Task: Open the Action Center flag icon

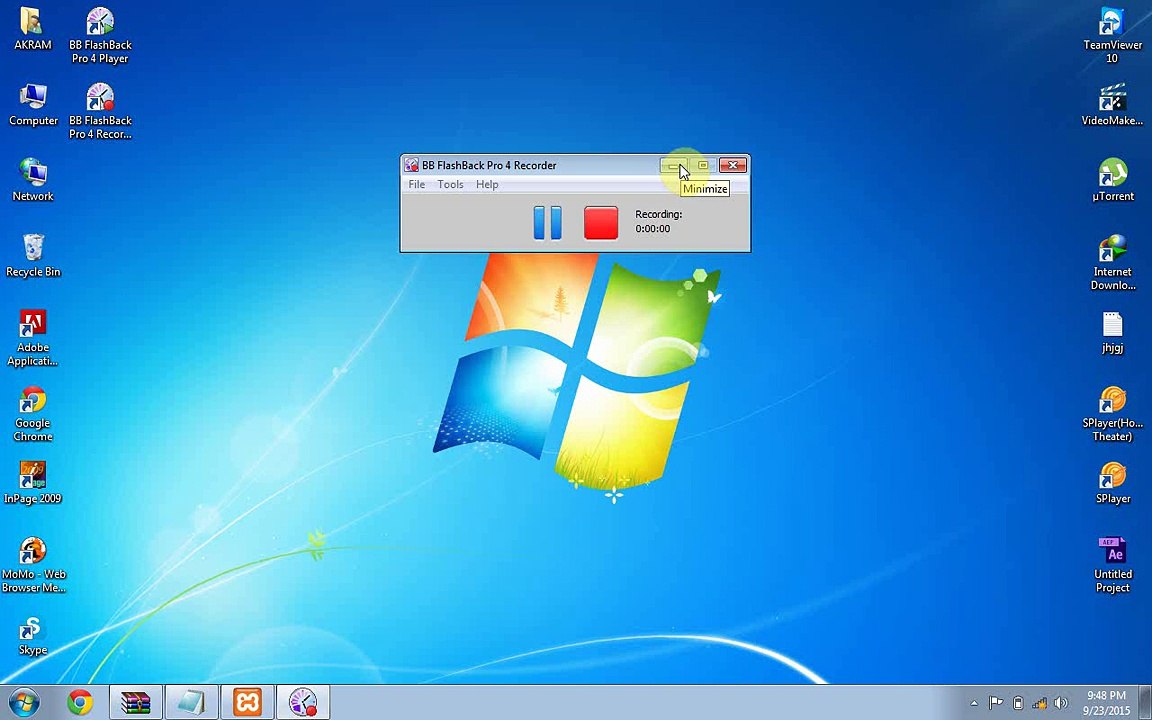Action: point(996,703)
